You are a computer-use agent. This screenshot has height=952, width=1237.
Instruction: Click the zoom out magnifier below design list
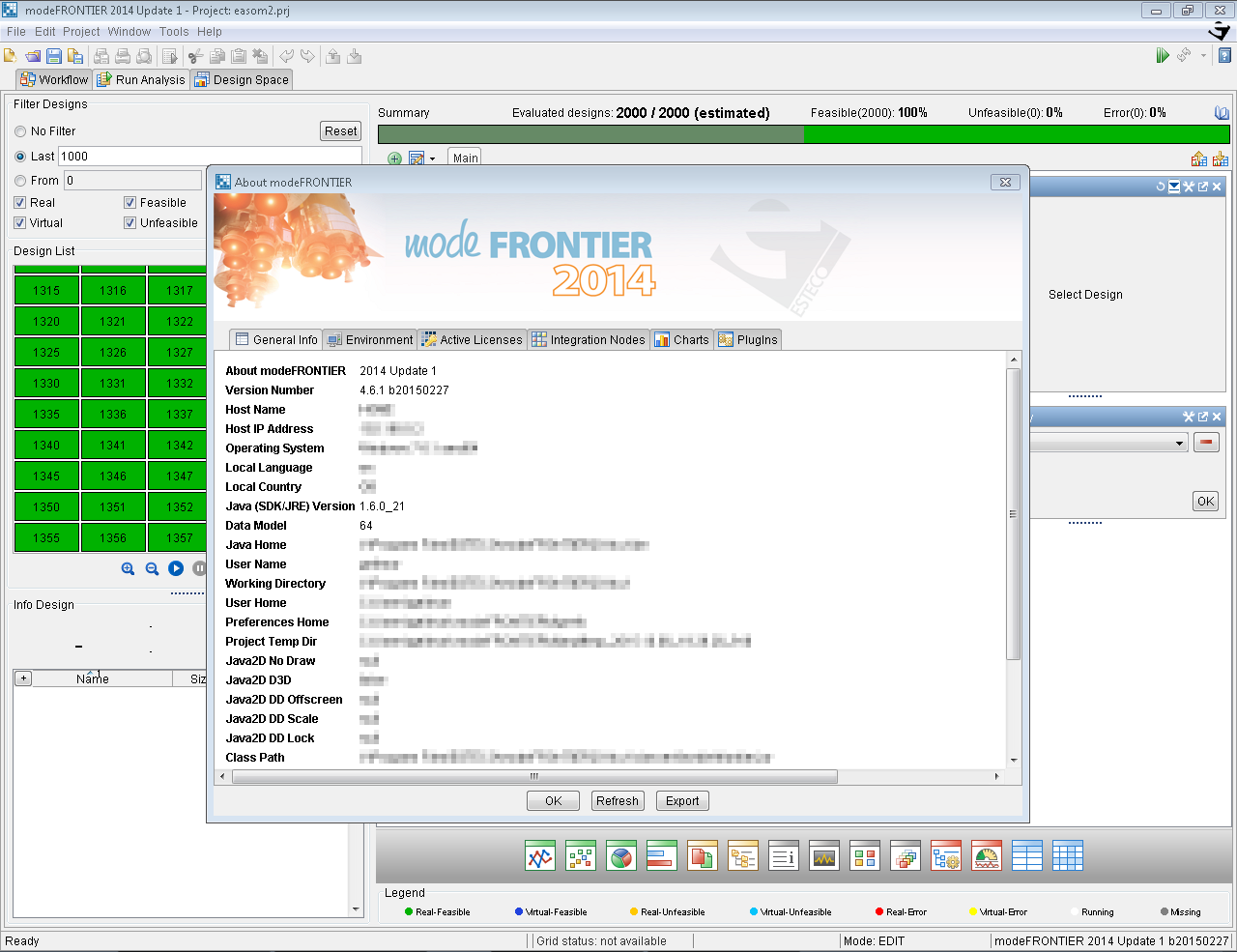(152, 568)
